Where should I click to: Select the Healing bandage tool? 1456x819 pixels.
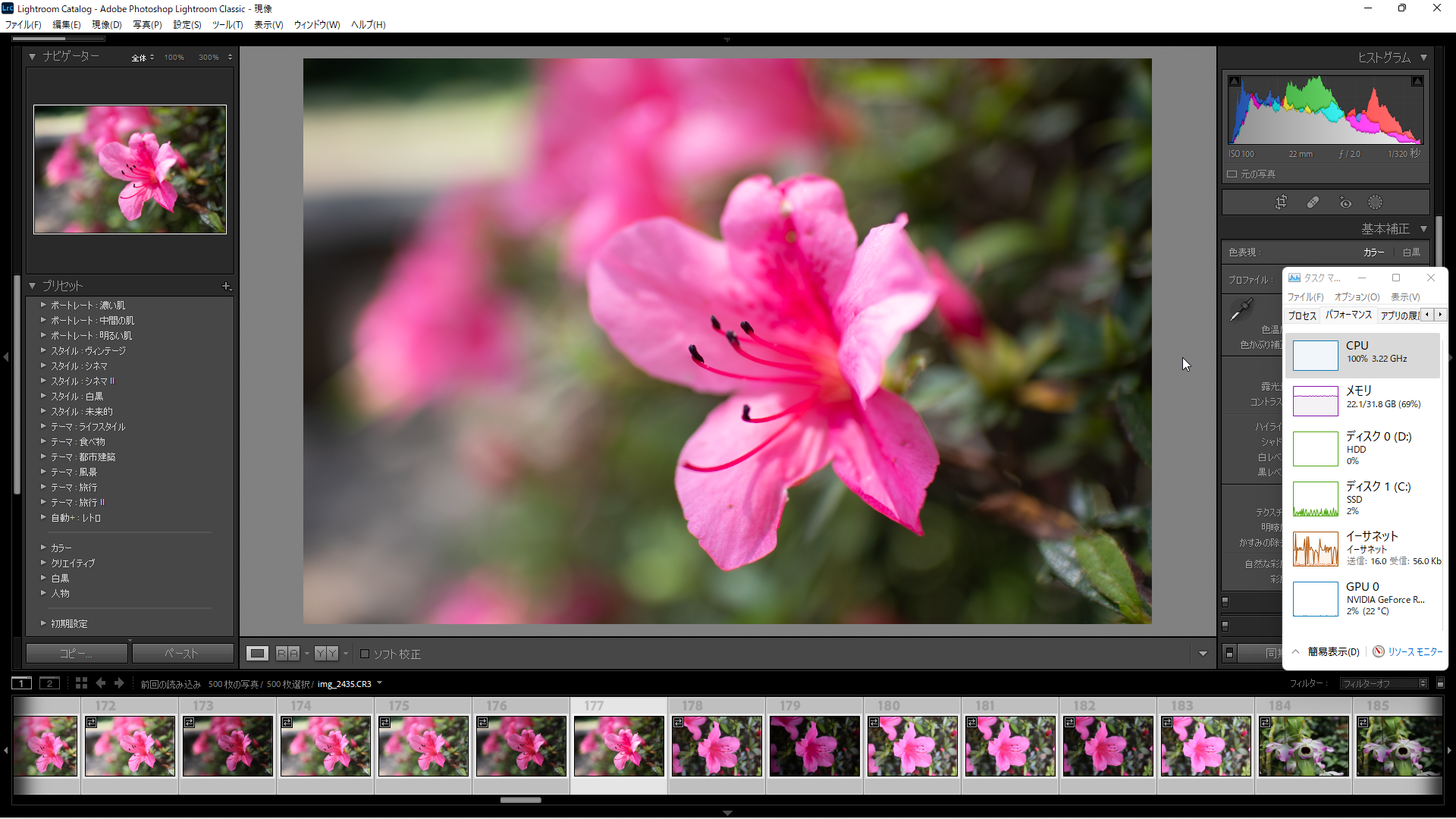coord(1313,202)
